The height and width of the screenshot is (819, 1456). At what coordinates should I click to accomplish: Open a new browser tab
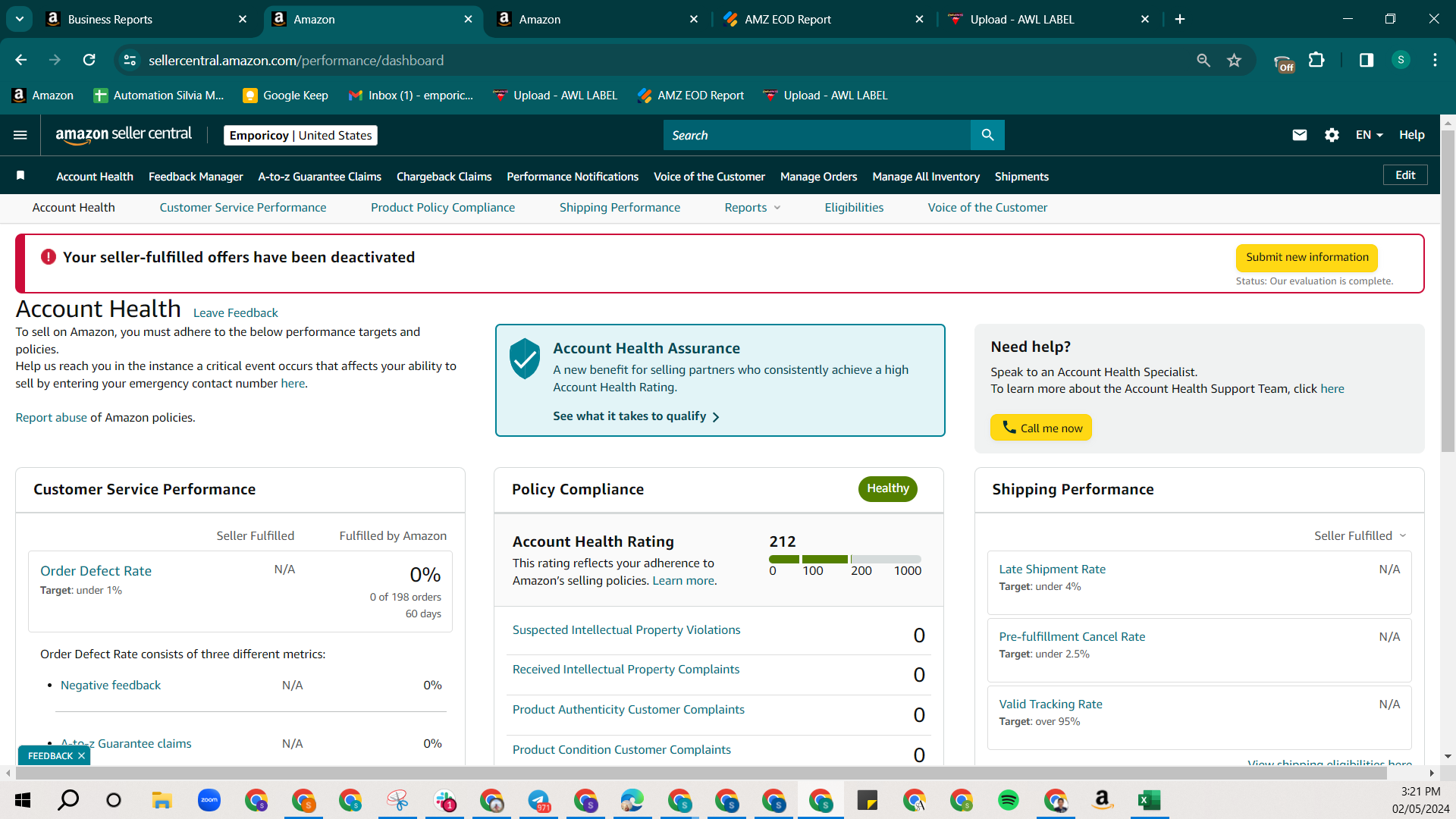point(1180,19)
